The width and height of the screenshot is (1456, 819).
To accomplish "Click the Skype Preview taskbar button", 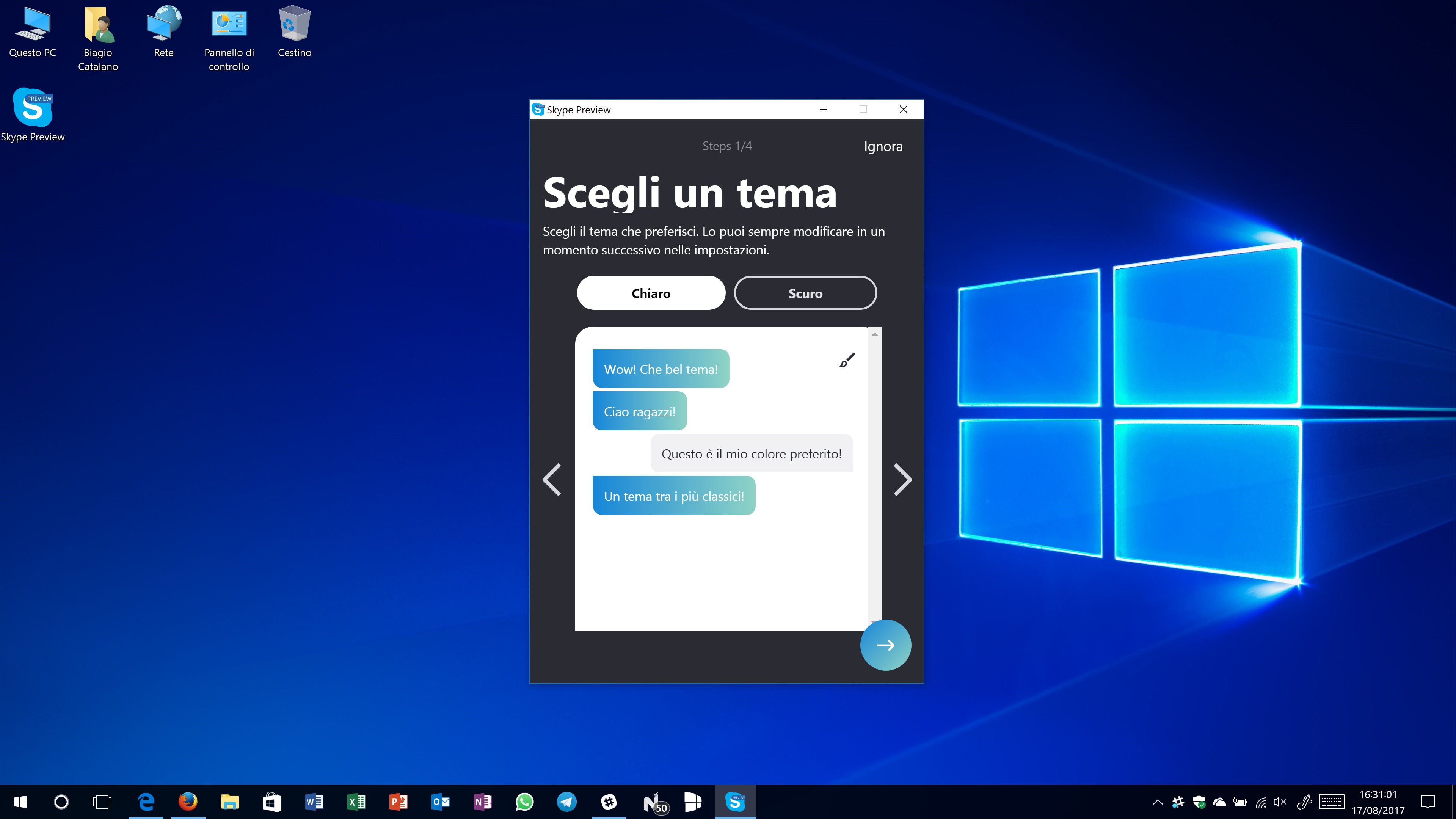I will [735, 802].
